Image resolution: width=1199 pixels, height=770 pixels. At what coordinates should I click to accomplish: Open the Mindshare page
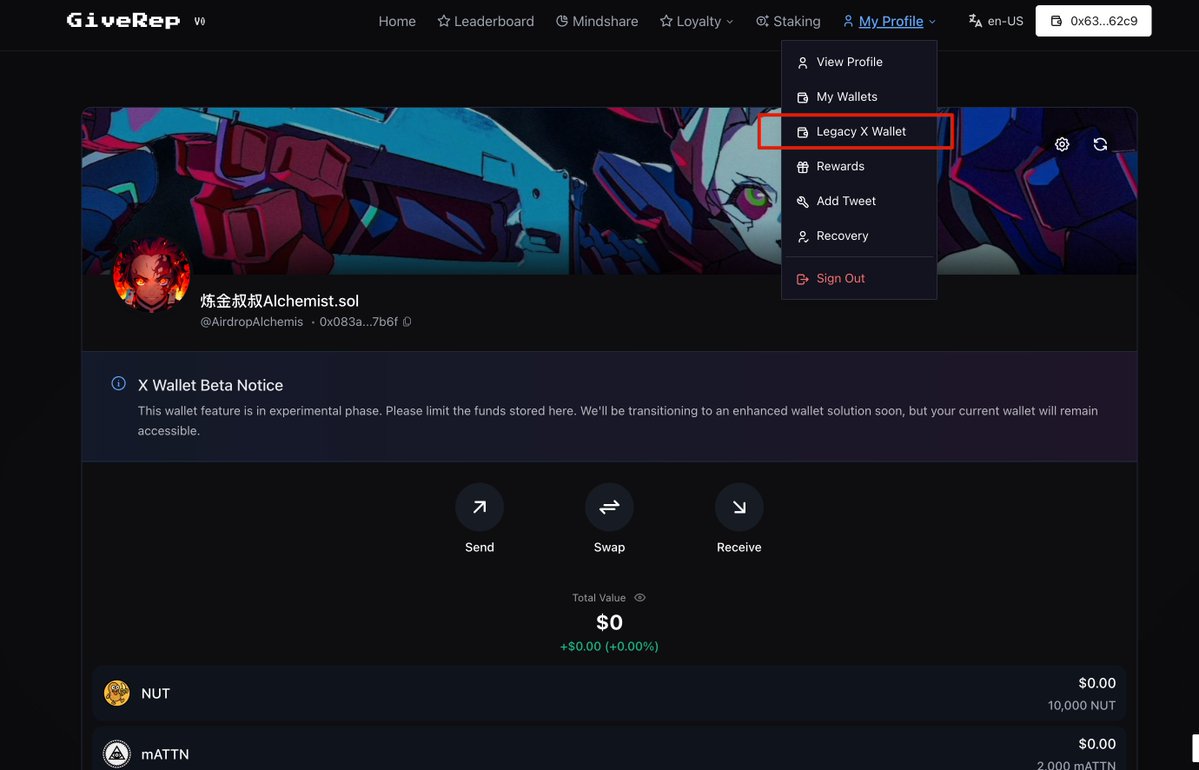pyautogui.click(x=596, y=21)
